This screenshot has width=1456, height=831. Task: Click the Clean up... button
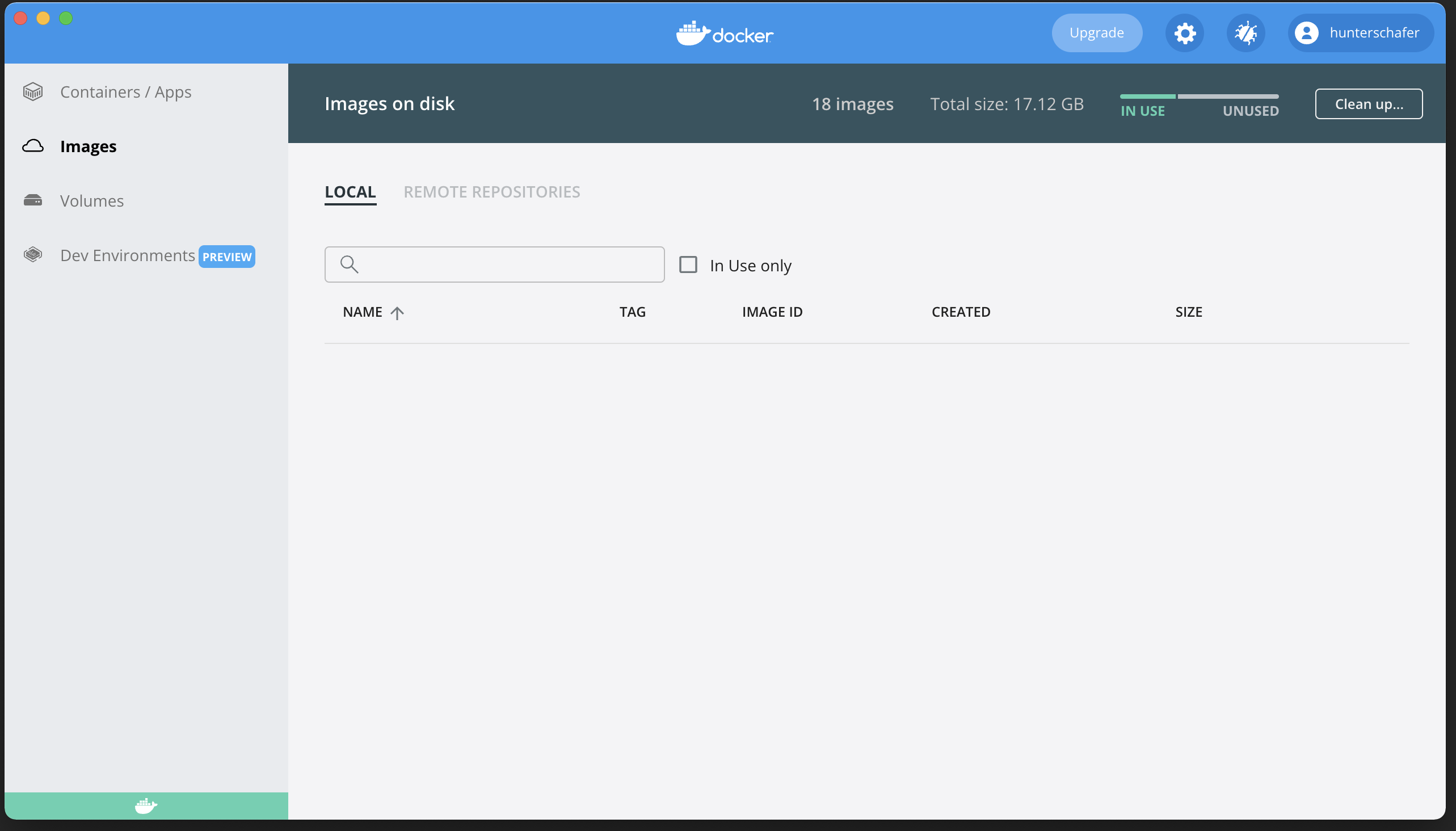[1369, 104]
